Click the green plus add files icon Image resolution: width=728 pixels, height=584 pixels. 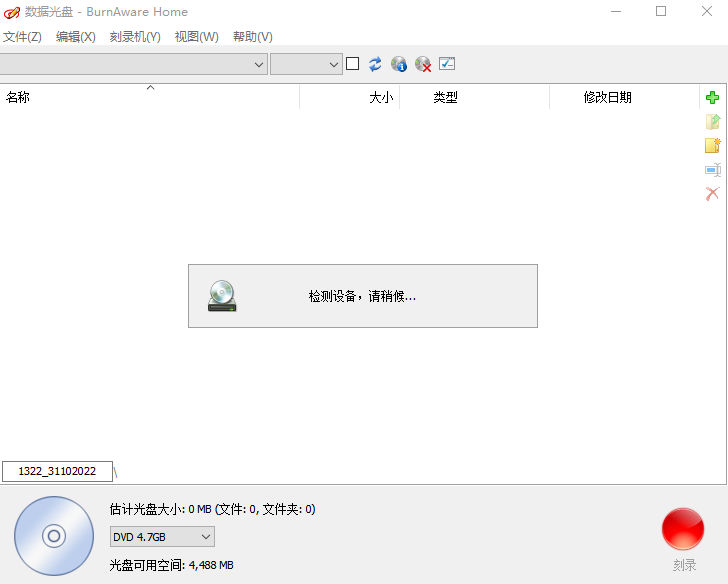(712, 98)
